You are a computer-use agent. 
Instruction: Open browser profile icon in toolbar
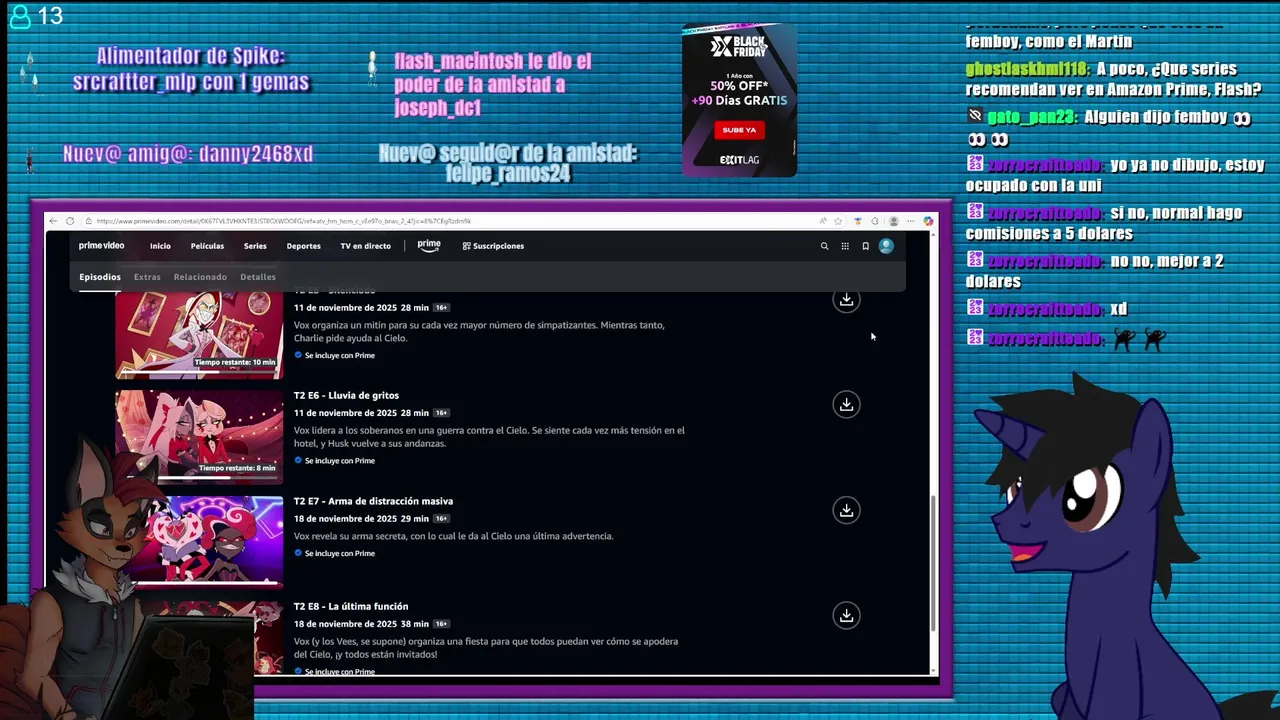[x=893, y=221]
